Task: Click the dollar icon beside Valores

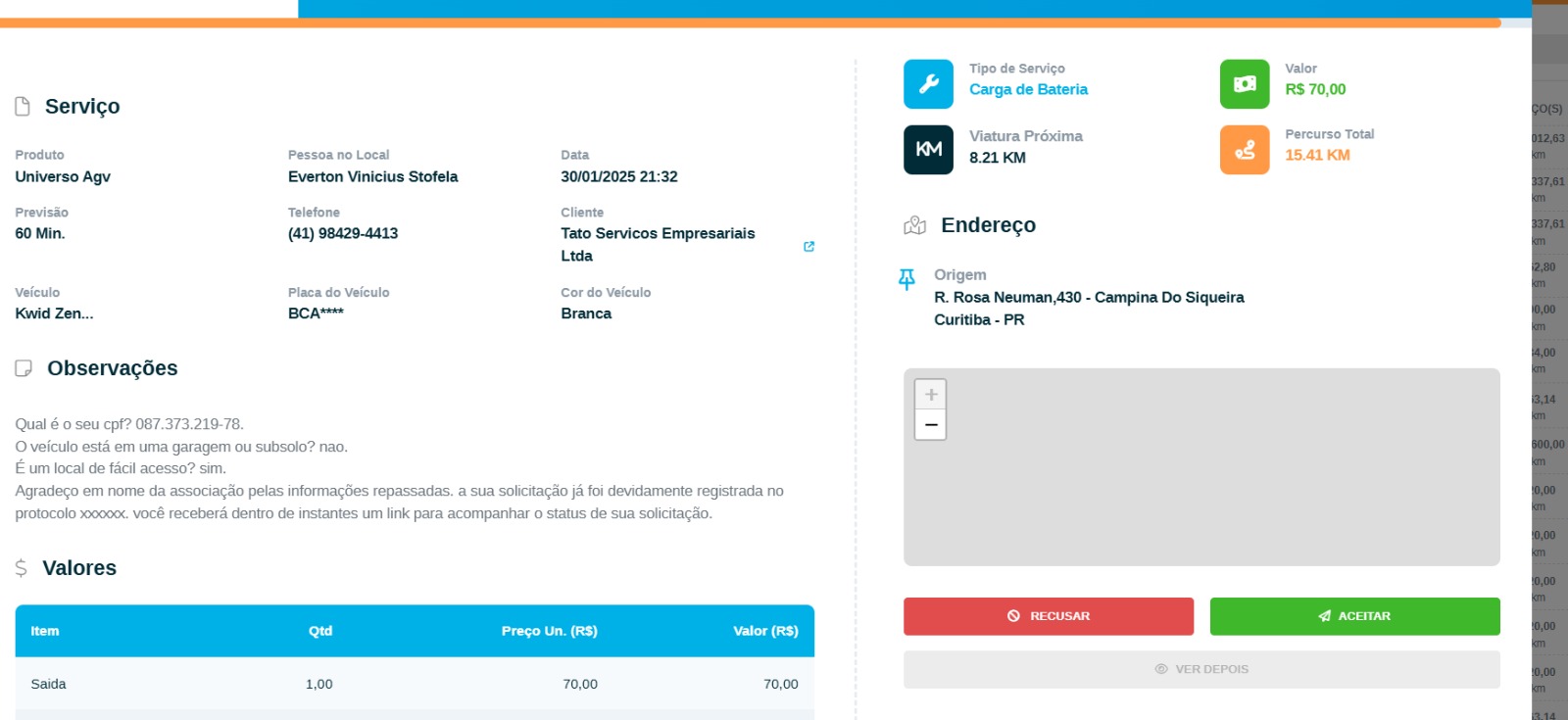Action: point(22,568)
